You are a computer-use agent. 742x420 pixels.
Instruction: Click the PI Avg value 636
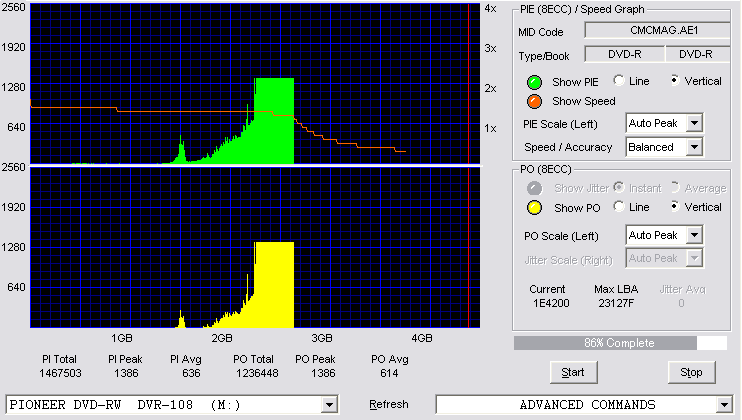(x=191, y=373)
